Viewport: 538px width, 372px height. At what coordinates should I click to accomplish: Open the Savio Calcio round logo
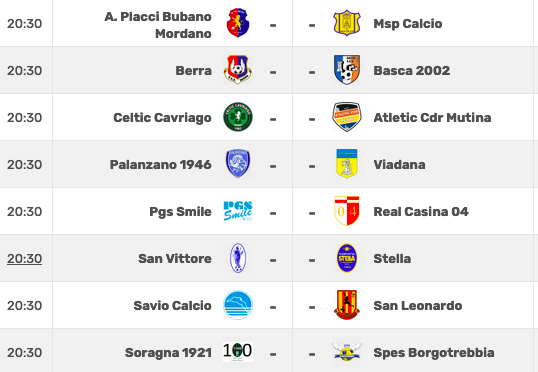click(x=238, y=305)
